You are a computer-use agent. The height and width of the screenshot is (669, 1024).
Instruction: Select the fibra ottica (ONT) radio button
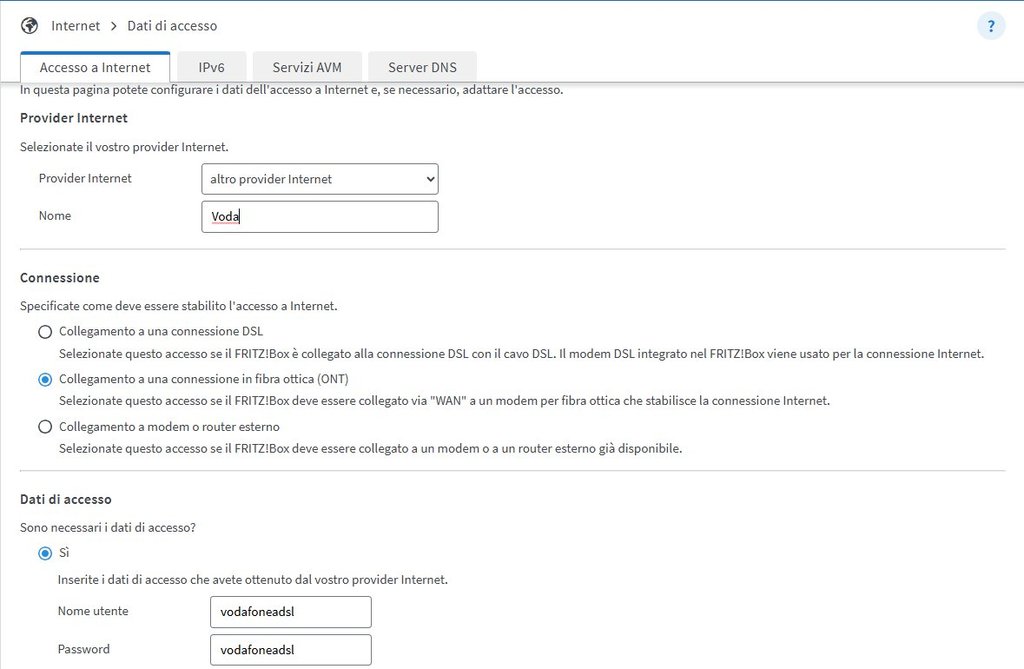(45, 379)
